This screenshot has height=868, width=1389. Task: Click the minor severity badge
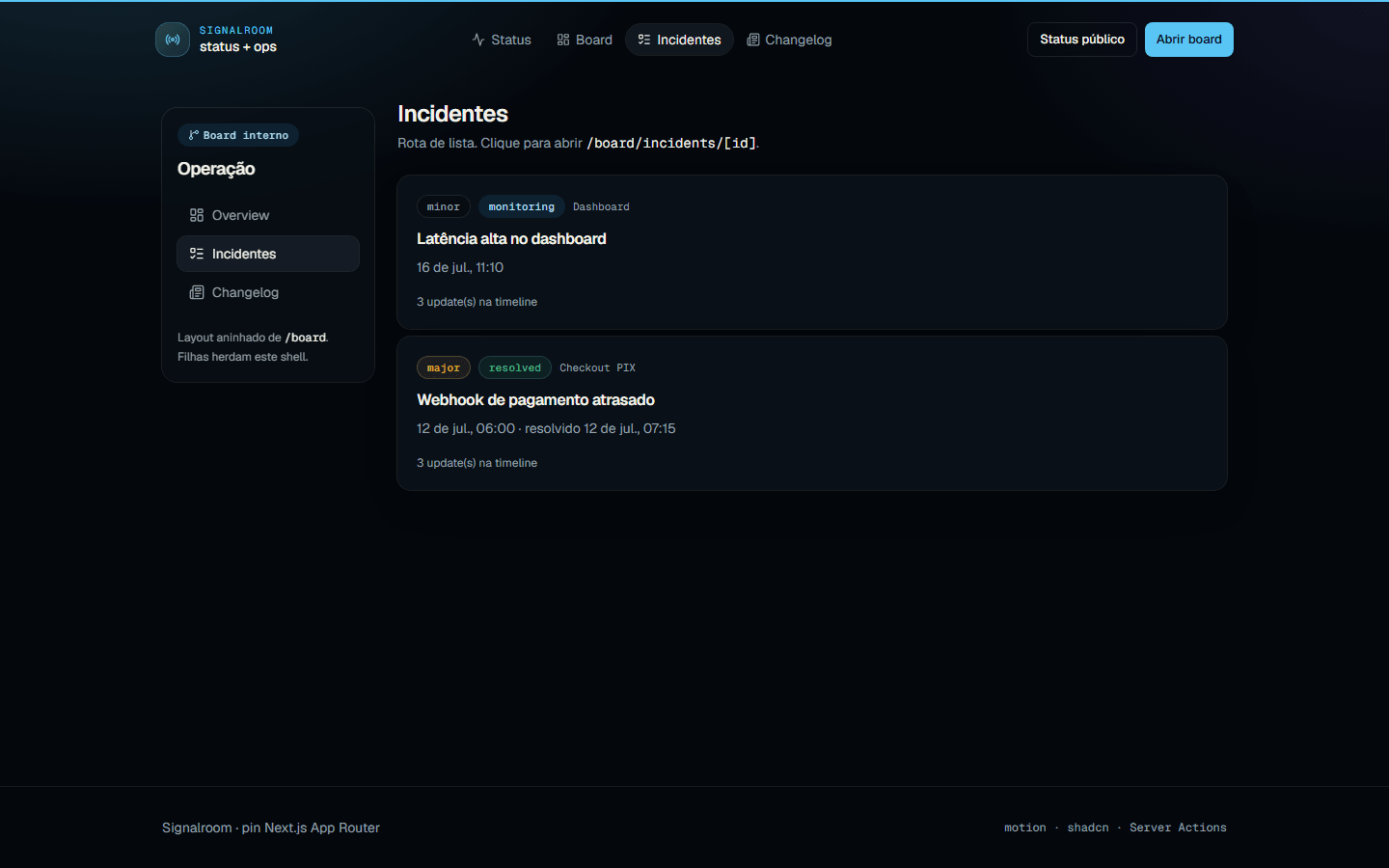click(444, 206)
